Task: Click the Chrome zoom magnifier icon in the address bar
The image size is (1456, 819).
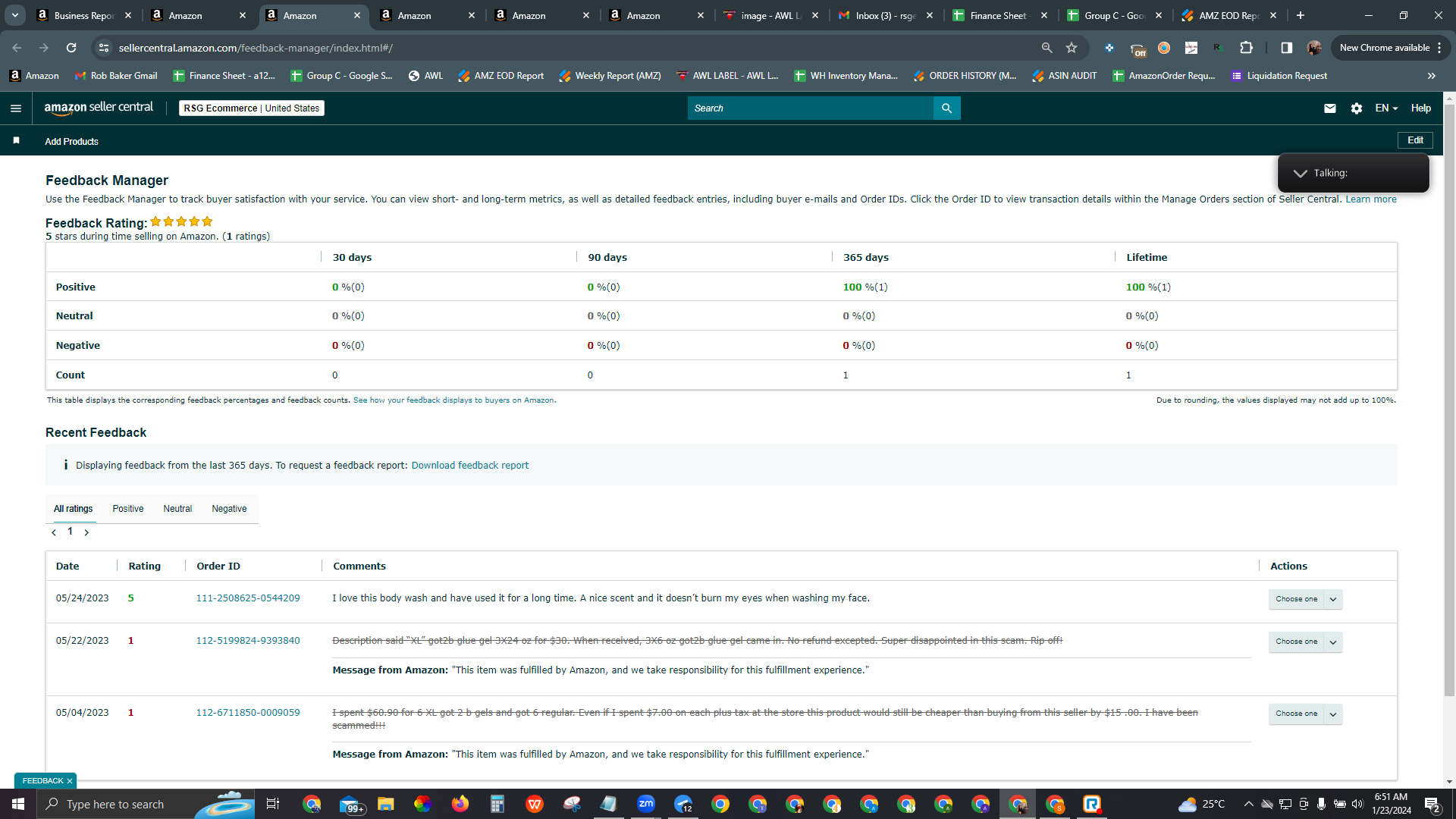Action: tap(1046, 48)
